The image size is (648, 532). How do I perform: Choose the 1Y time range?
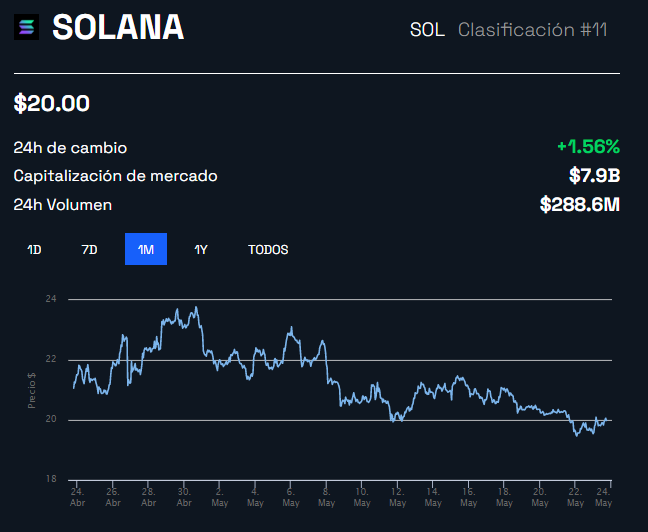point(200,249)
